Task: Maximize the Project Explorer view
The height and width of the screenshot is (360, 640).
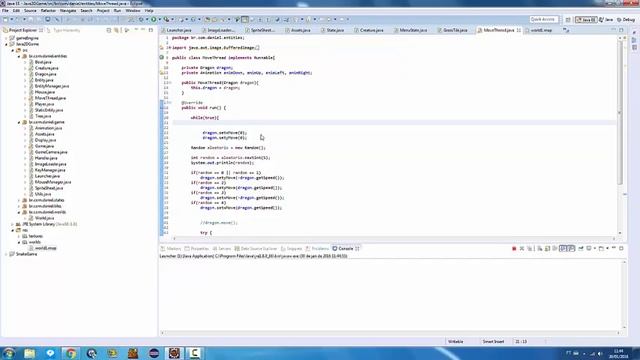Action: coord(151,30)
